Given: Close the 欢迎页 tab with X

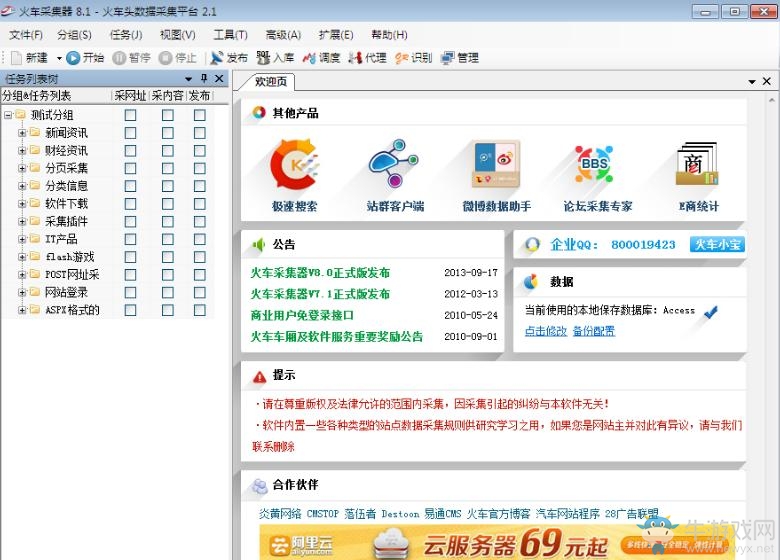Looking at the screenshot, I should [x=767, y=81].
